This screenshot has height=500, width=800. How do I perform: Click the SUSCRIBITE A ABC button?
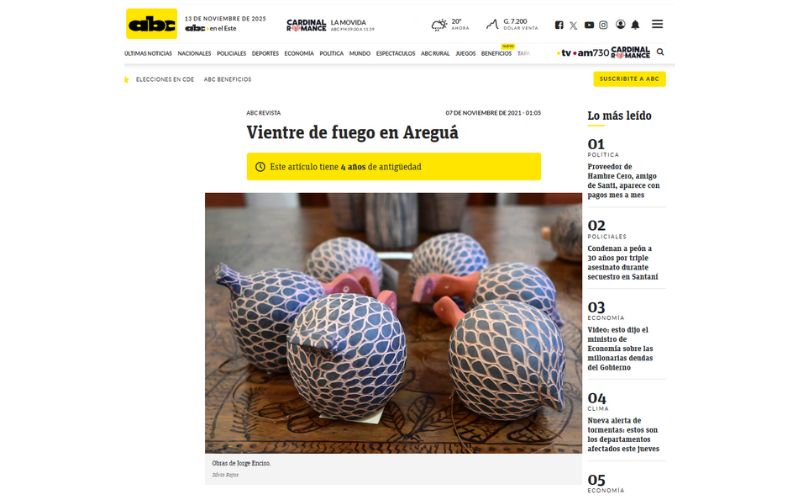click(629, 79)
